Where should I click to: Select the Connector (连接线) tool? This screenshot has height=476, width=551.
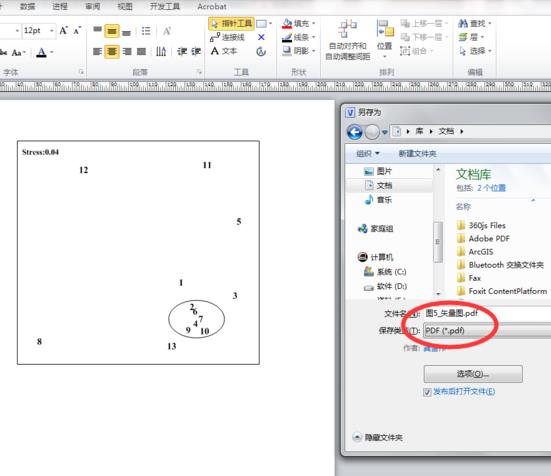(227, 37)
